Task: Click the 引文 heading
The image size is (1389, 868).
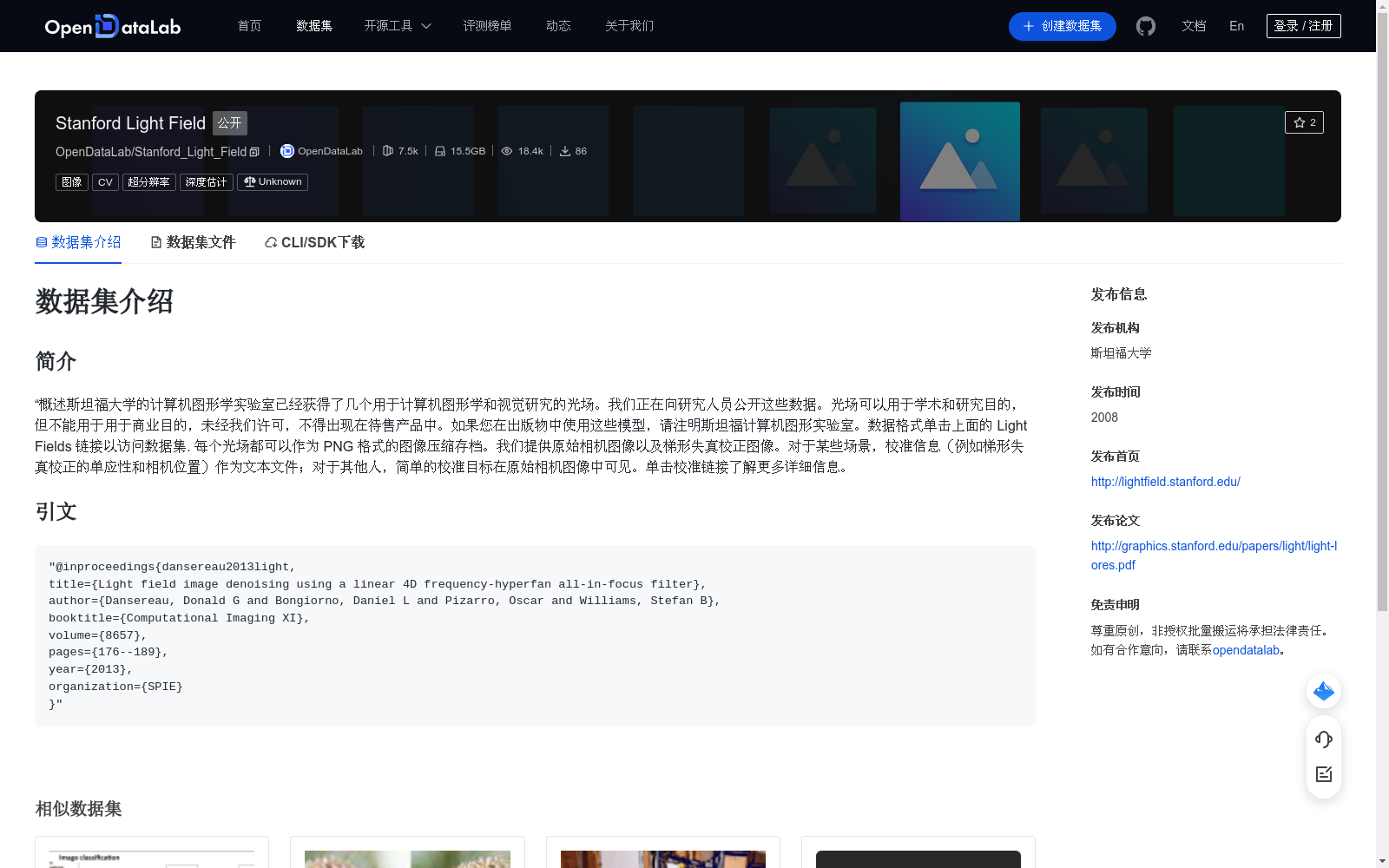Action: (x=56, y=511)
